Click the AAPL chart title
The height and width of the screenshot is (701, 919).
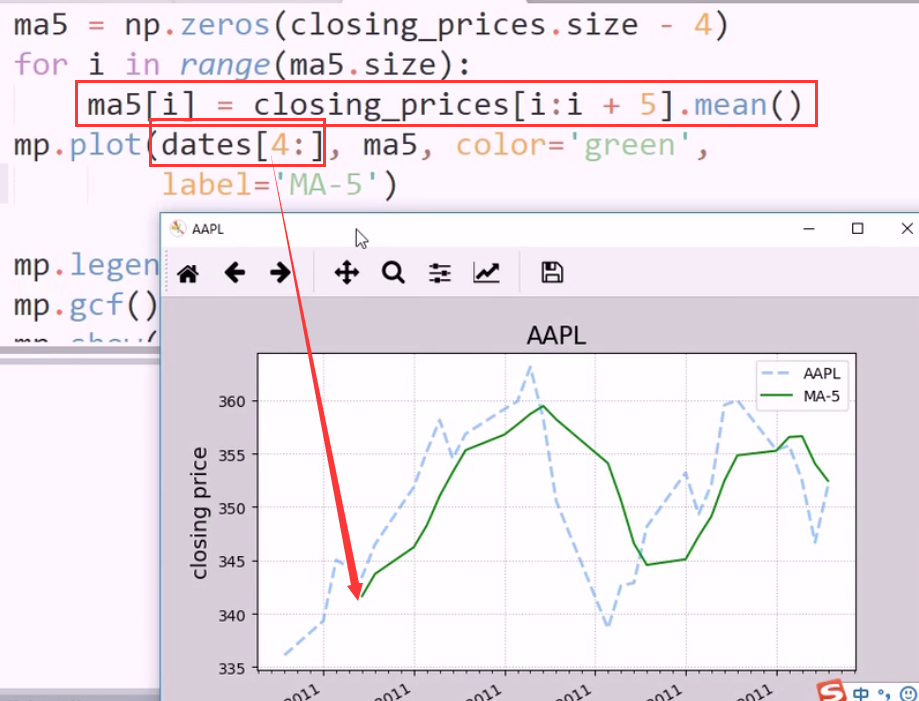[x=556, y=335]
